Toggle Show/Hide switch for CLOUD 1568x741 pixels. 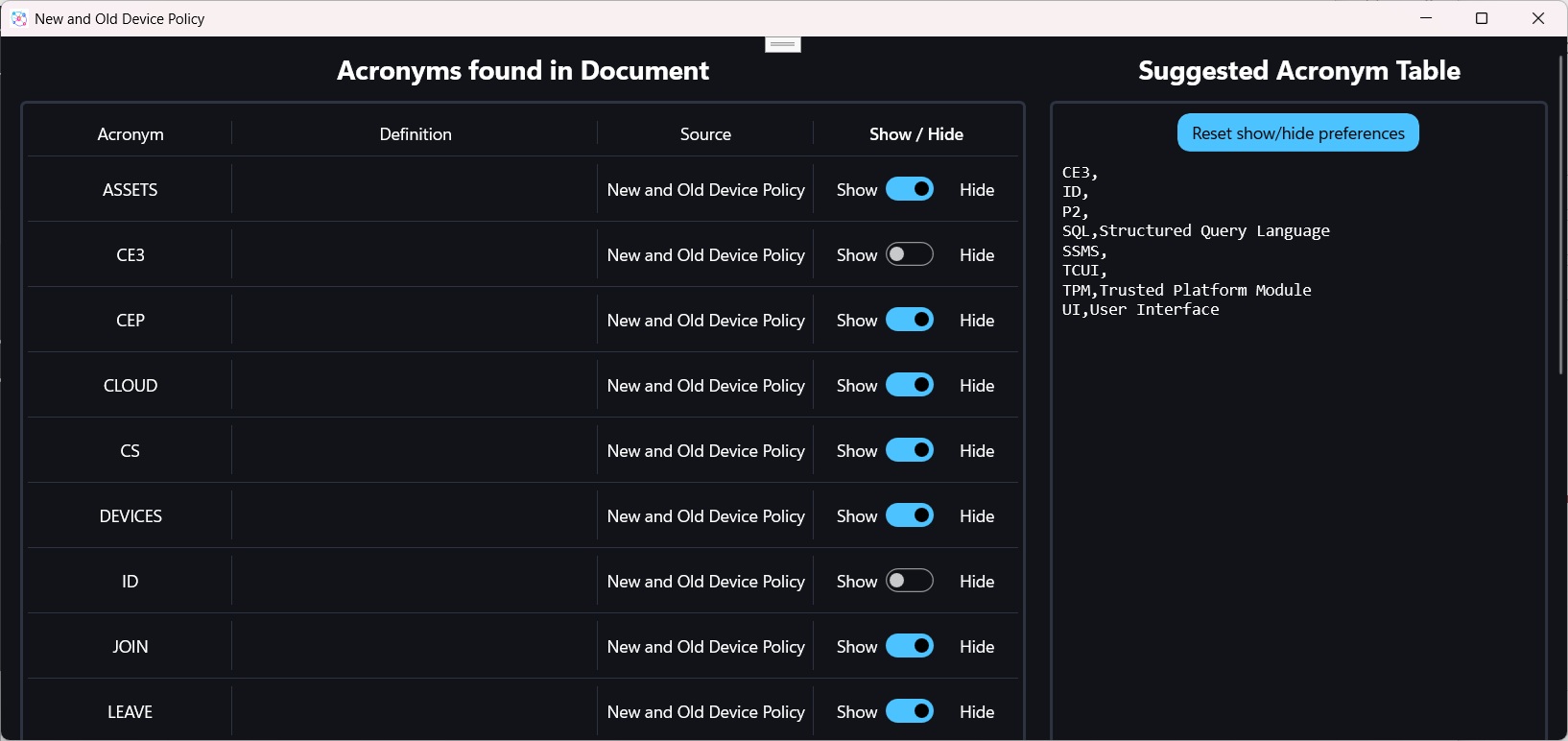(x=910, y=385)
